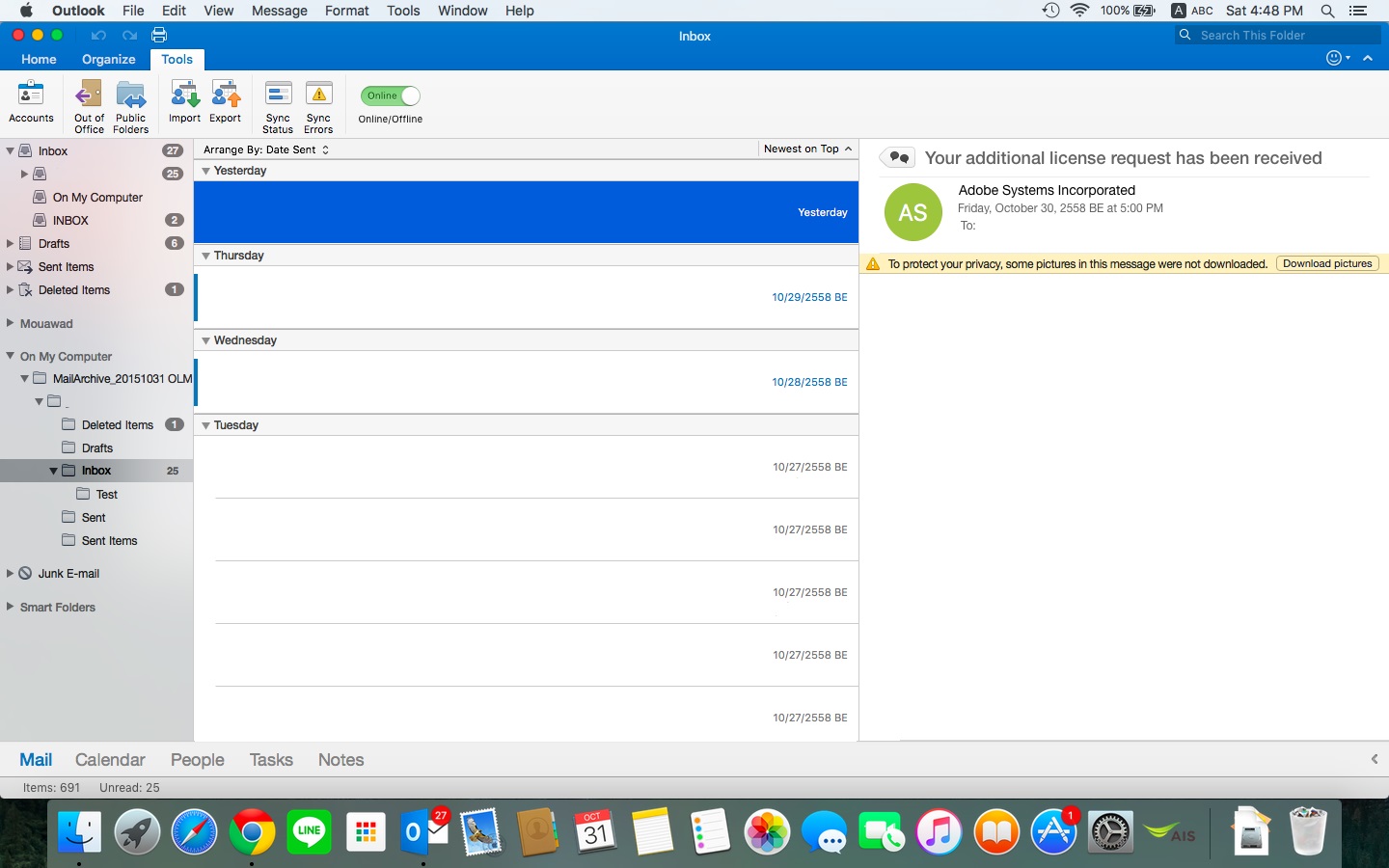Open Sync Errors window

pyautogui.click(x=318, y=106)
